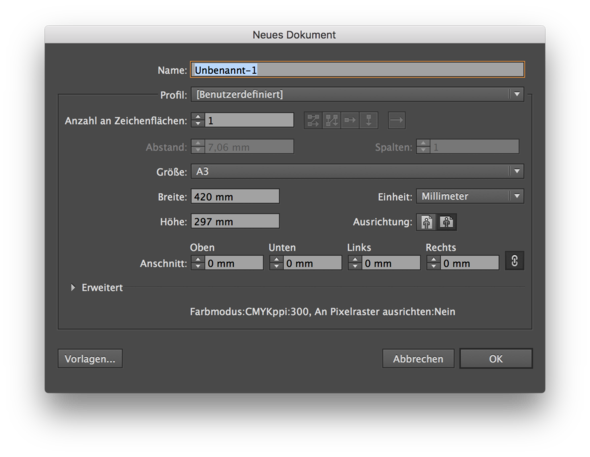Open the Größe A3 dropdown
590x457 pixels.
[357, 172]
